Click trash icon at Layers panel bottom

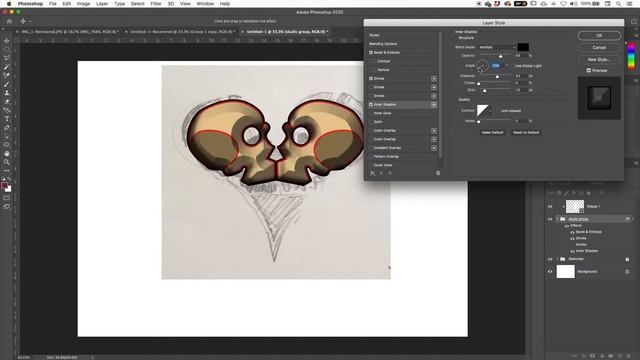coord(629,356)
